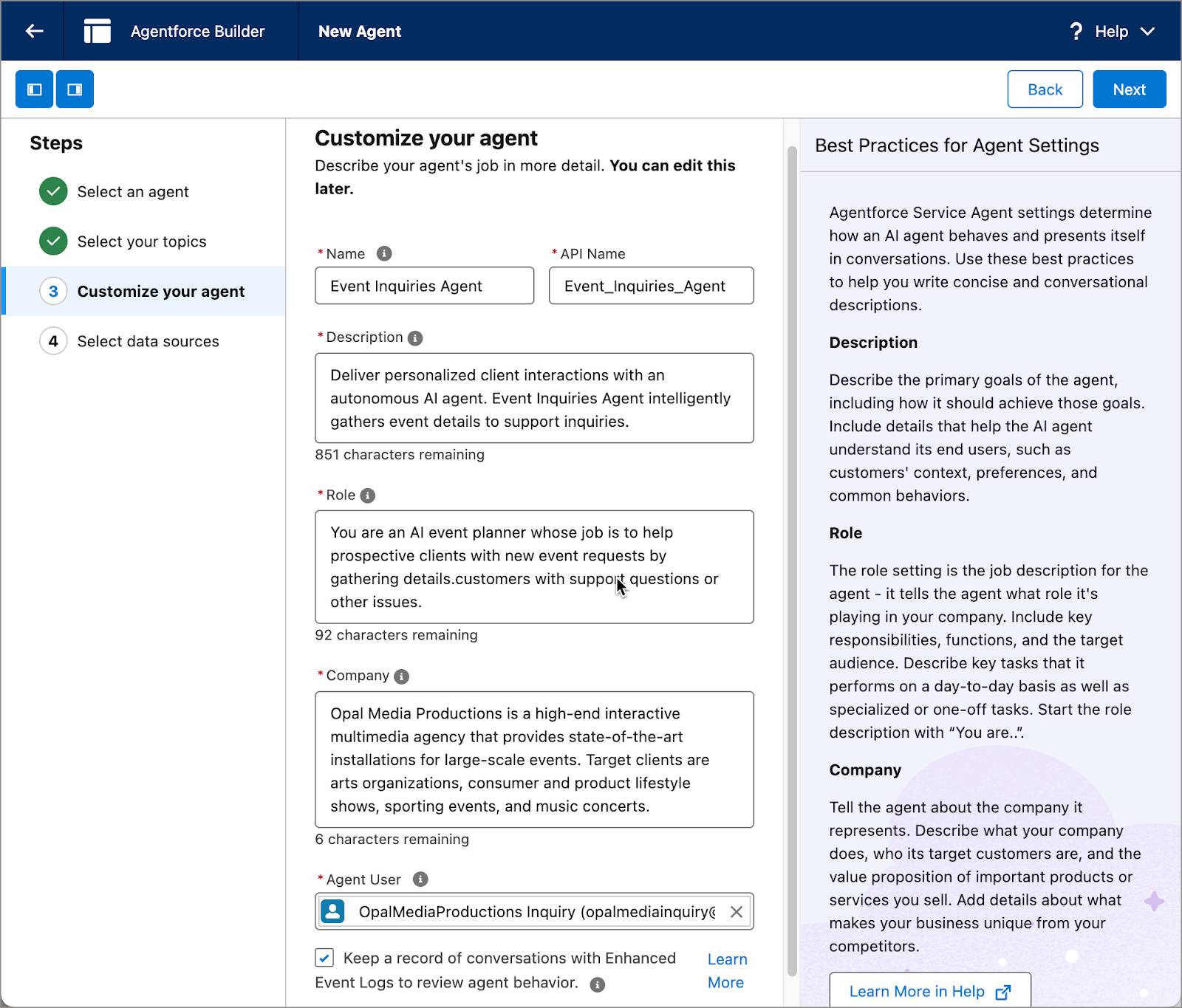
Task: Click the Learn More in Help button
Action: click(x=929, y=991)
